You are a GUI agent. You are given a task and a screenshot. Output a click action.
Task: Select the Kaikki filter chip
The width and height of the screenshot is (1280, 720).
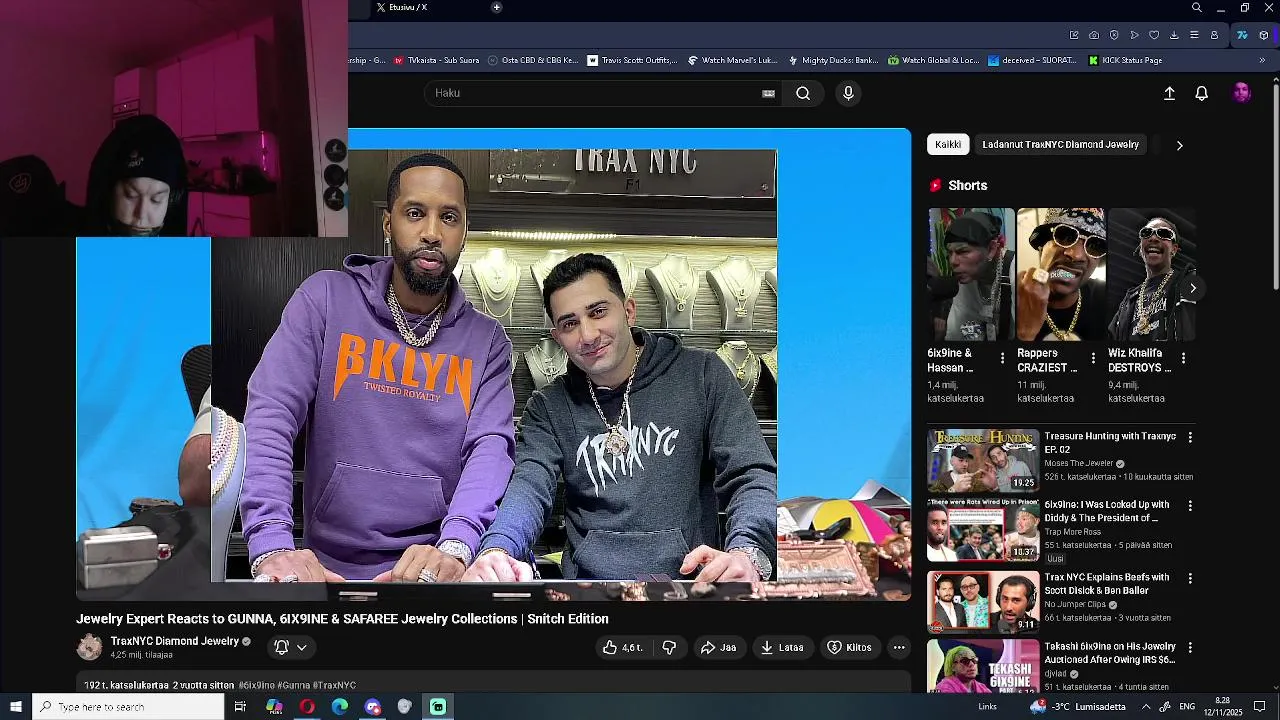[948, 144]
